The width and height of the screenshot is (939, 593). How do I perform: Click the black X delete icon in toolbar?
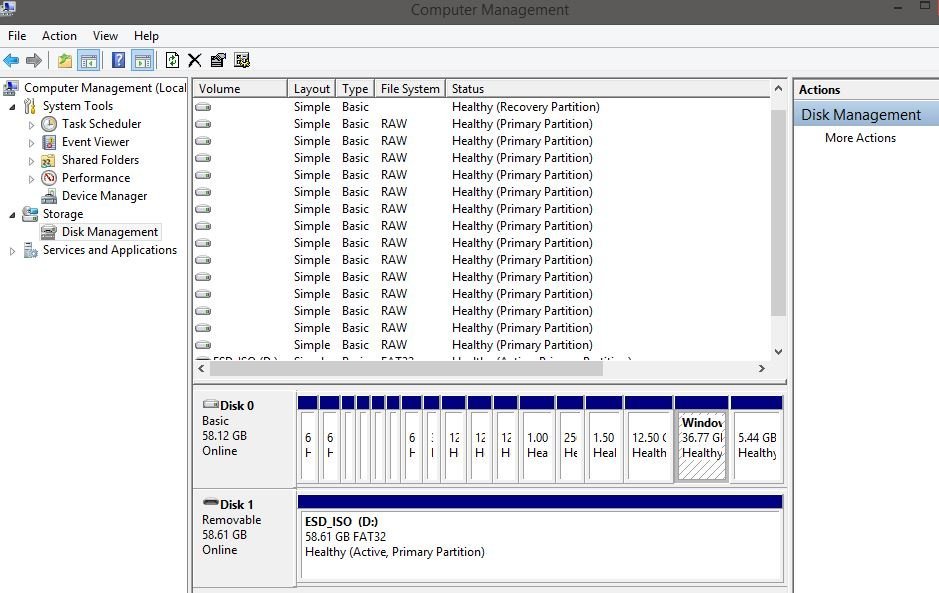pos(195,60)
